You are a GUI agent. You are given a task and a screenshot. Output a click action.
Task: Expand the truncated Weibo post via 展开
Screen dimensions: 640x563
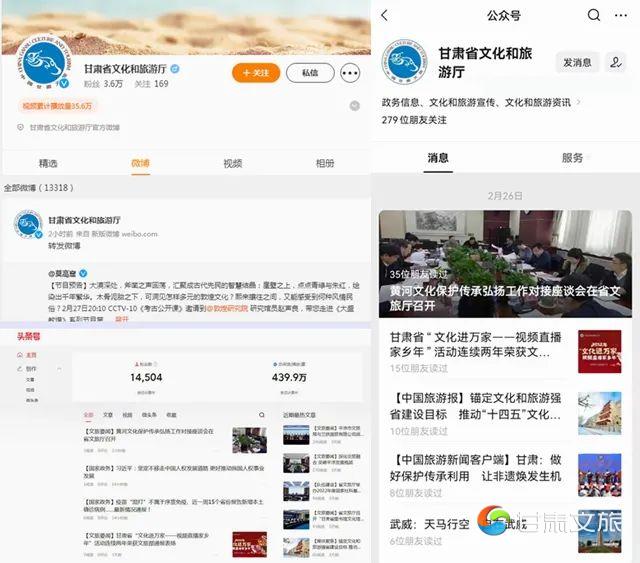point(122,319)
